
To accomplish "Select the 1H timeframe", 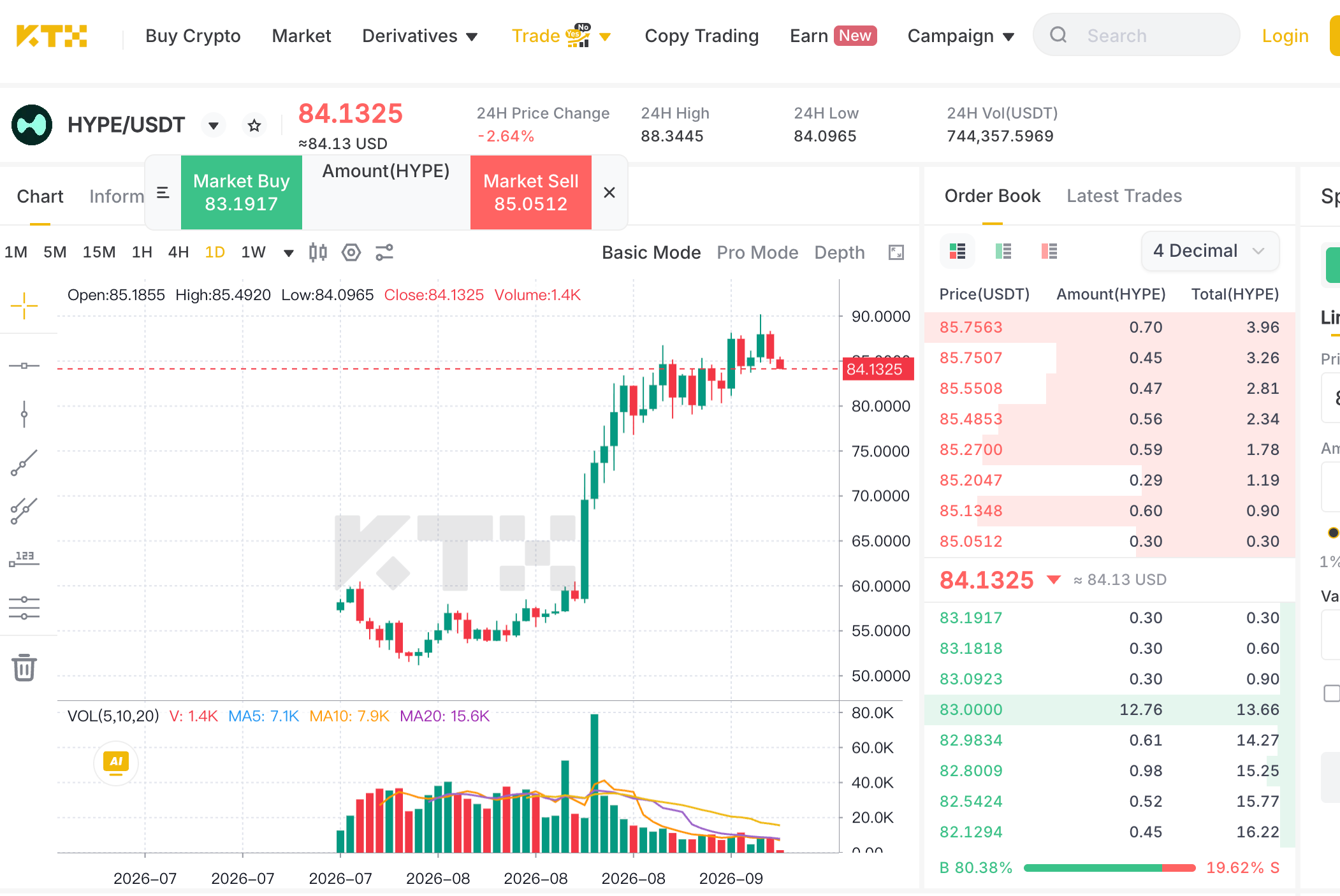I will (142, 252).
